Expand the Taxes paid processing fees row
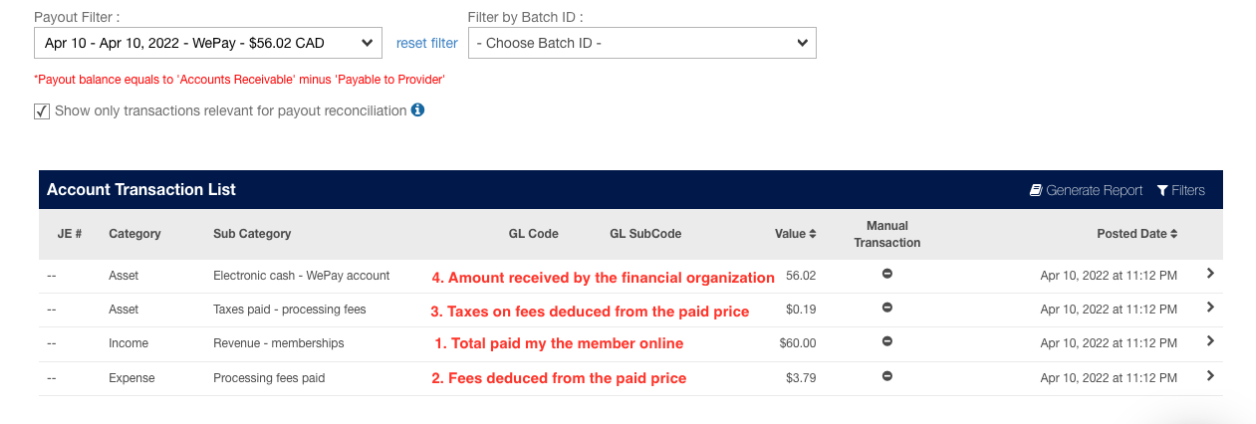This screenshot has height=424, width=1256. [1210, 307]
